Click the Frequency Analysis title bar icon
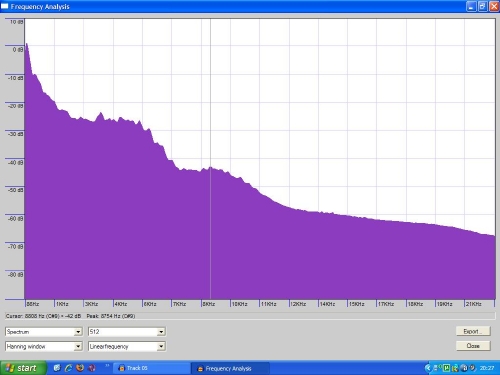Screen dimensions: 500x375 click(5, 6)
